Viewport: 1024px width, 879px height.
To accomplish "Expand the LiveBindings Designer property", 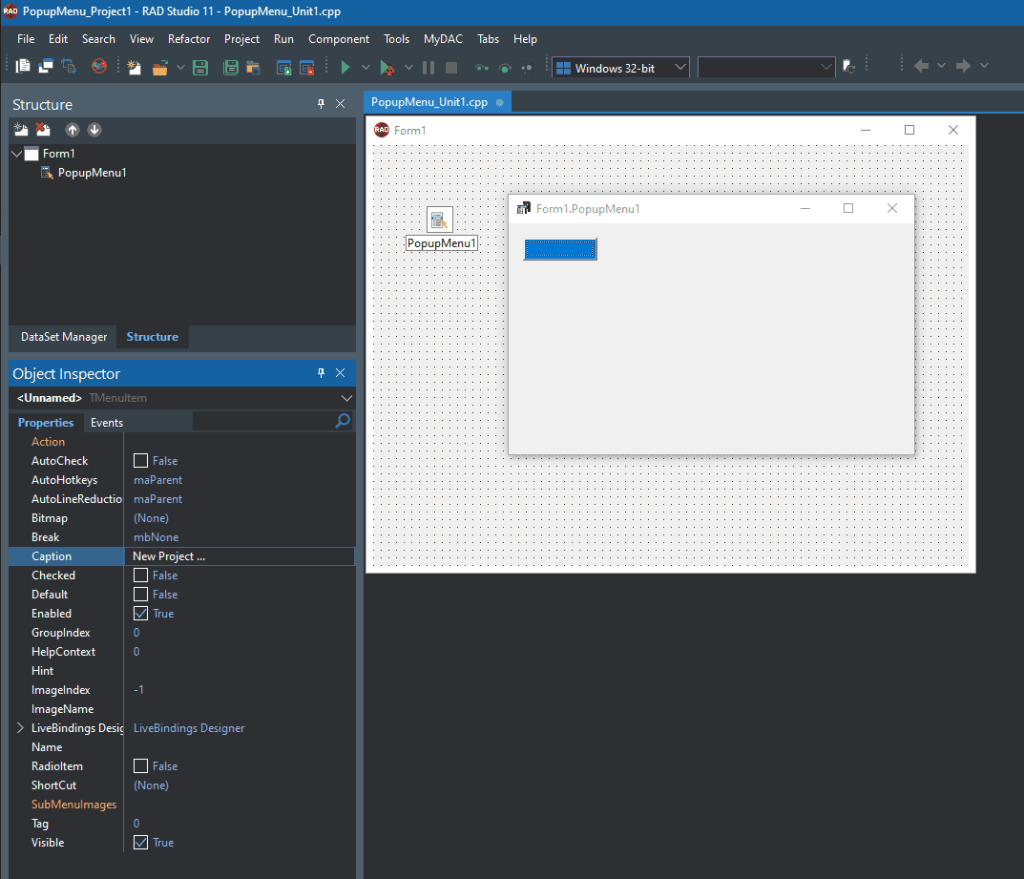I will (20, 727).
